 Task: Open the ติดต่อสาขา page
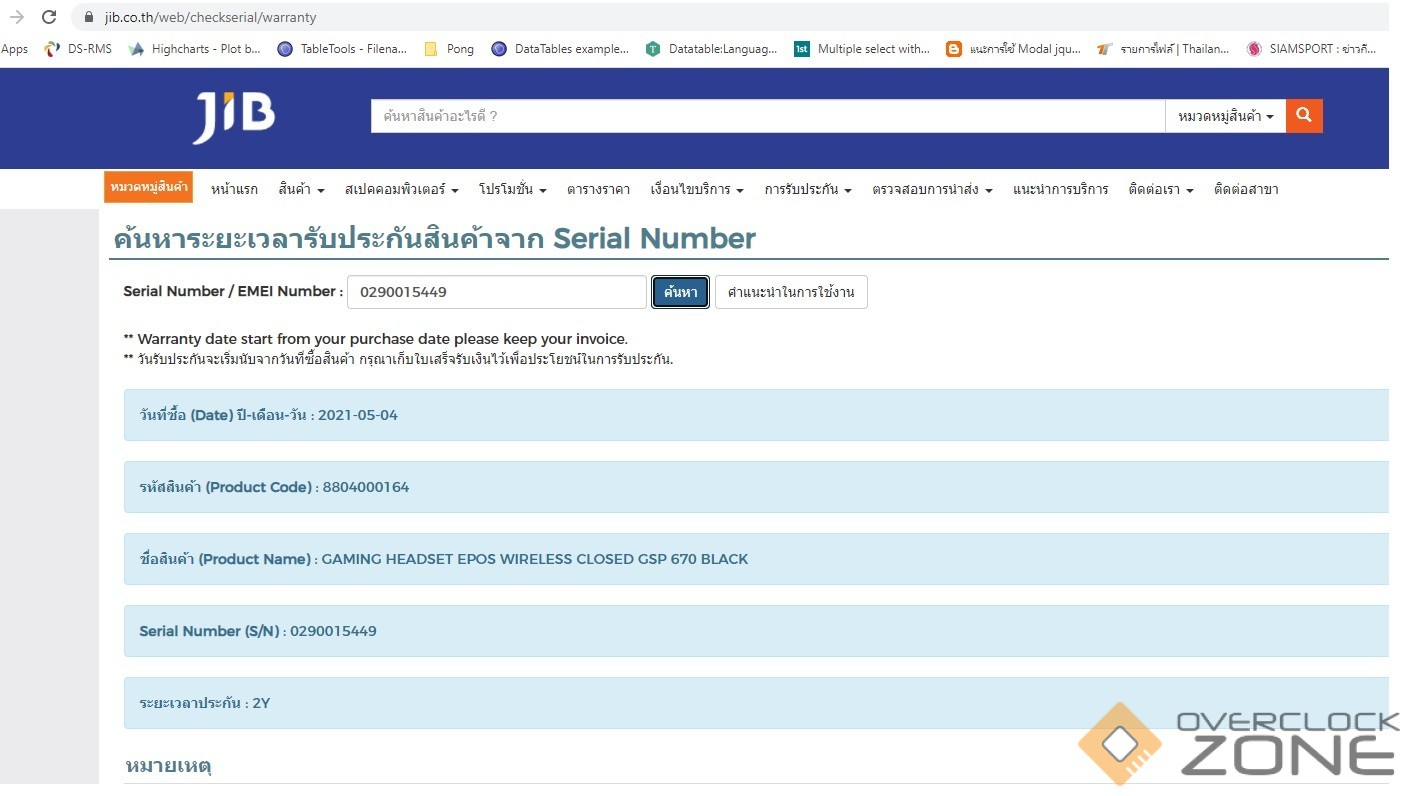coord(1246,189)
